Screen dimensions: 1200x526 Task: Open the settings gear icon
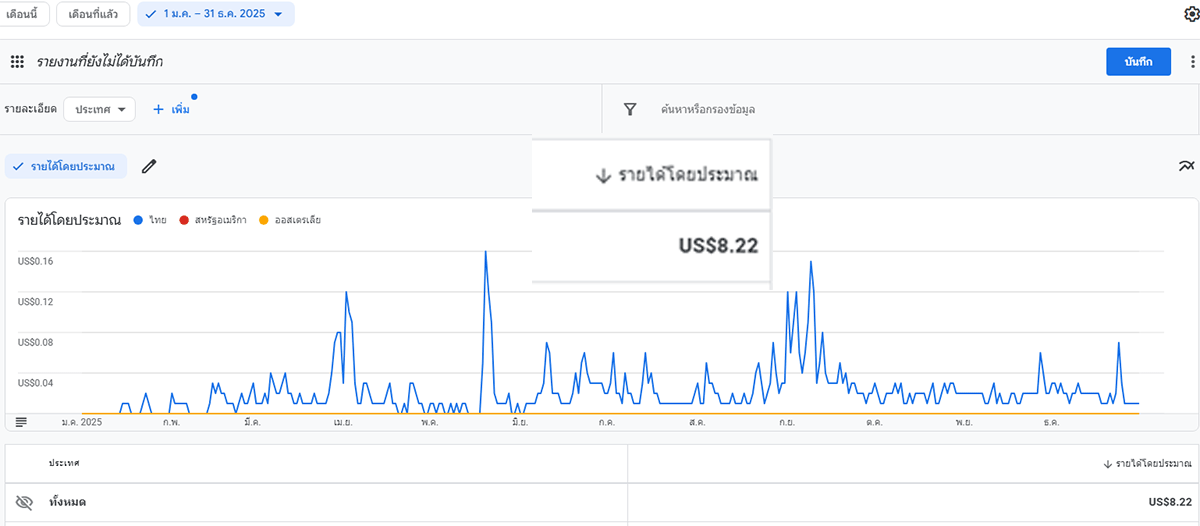pos(1190,14)
